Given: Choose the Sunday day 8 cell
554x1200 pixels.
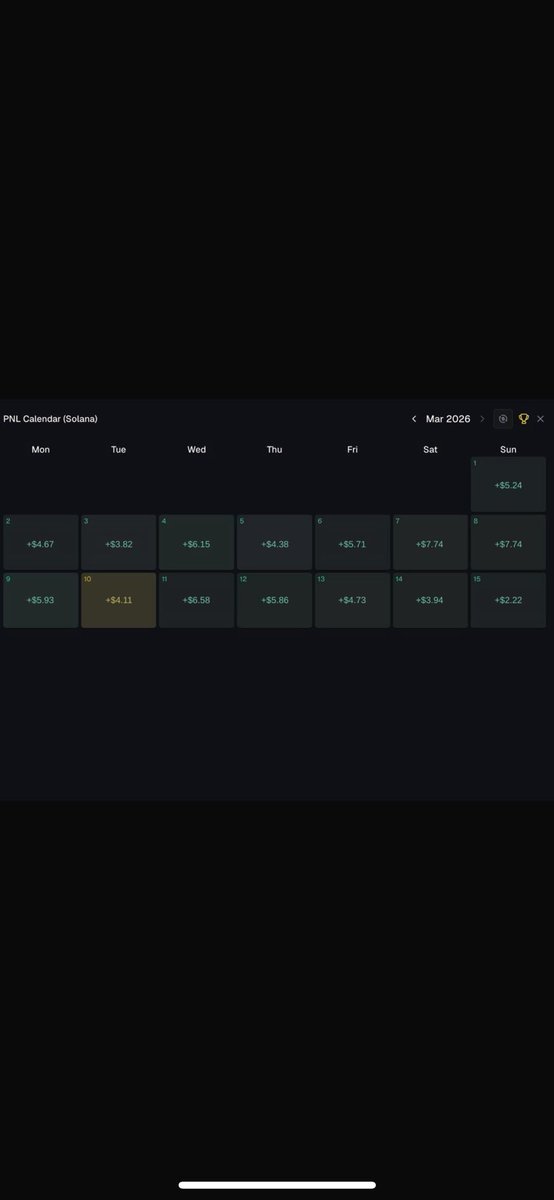Looking at the screenshot, I should click(x=508, y=543).
